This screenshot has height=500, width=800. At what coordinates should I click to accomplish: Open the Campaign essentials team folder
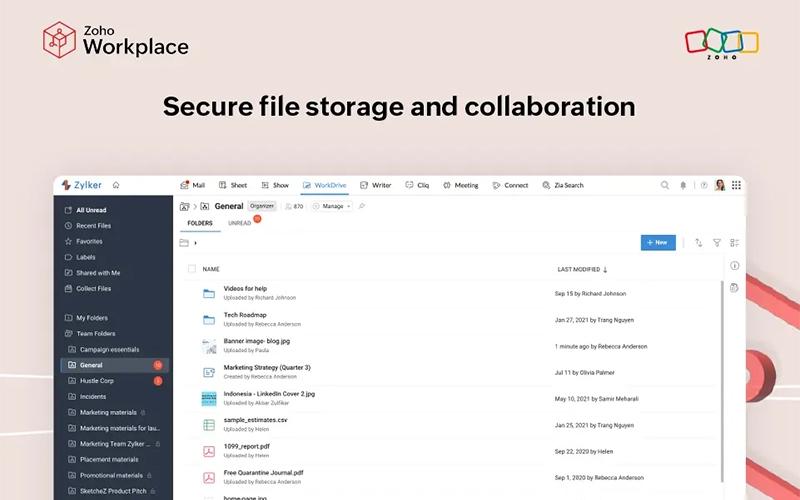(x=104, y=349)
